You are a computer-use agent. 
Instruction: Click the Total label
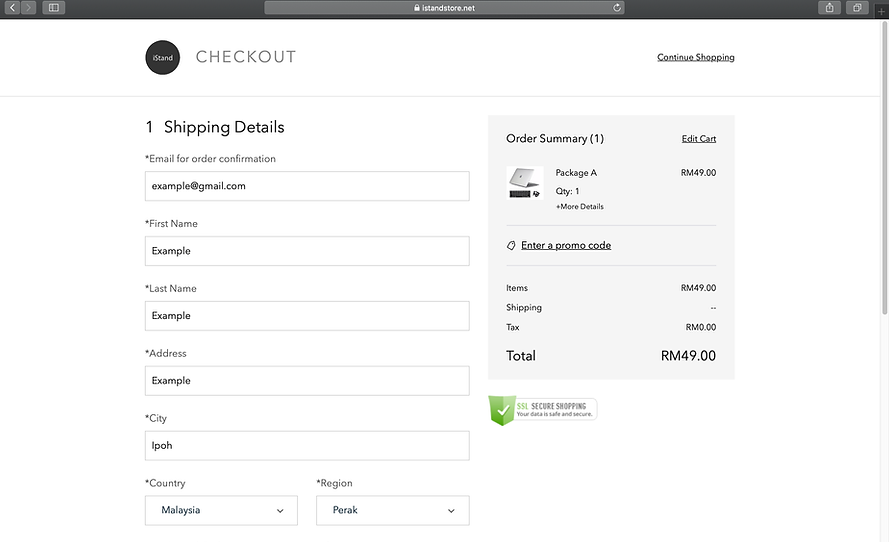point(520,356)
